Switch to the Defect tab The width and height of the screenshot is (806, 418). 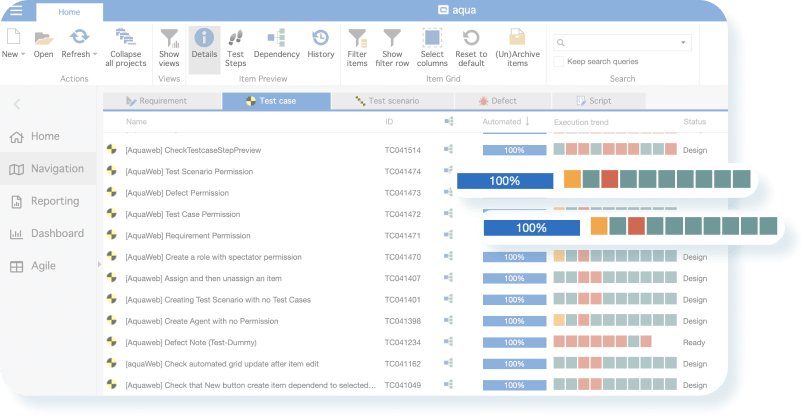click(x=497, y=101)
